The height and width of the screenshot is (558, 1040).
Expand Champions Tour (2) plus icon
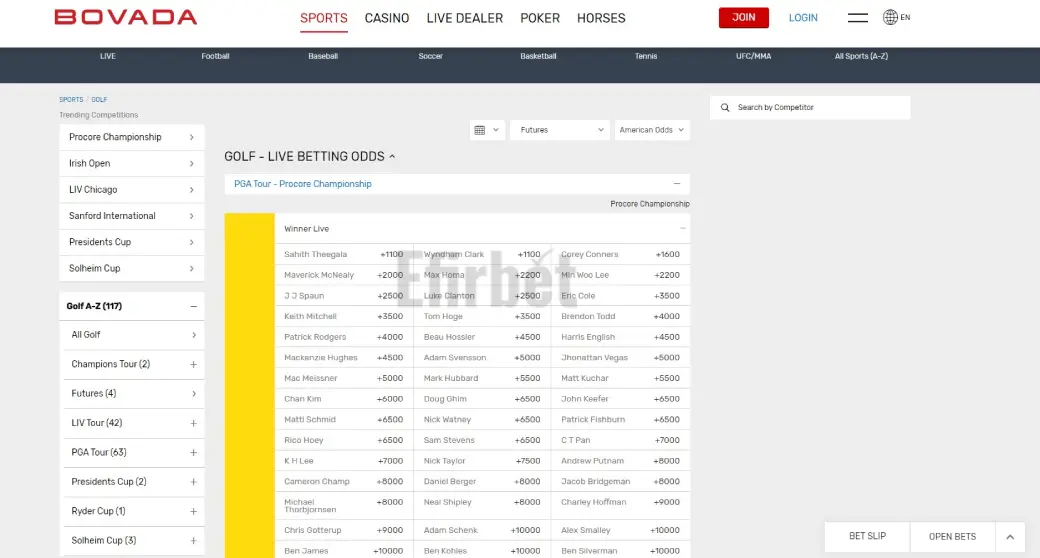click(193, 364)
